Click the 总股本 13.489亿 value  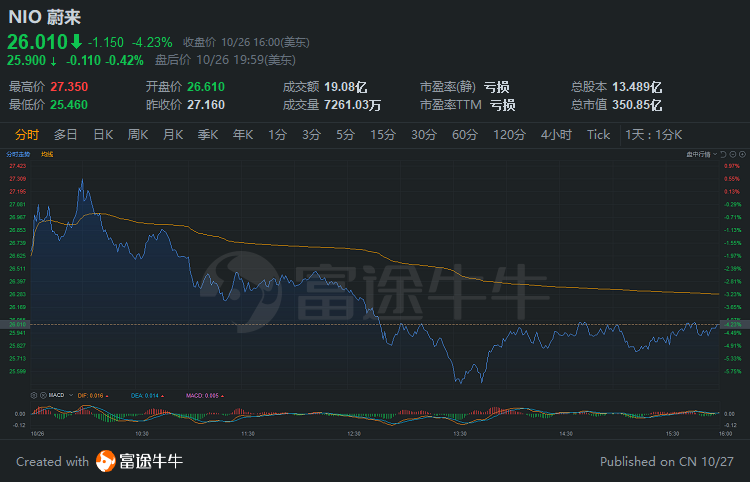click(637, 87)
